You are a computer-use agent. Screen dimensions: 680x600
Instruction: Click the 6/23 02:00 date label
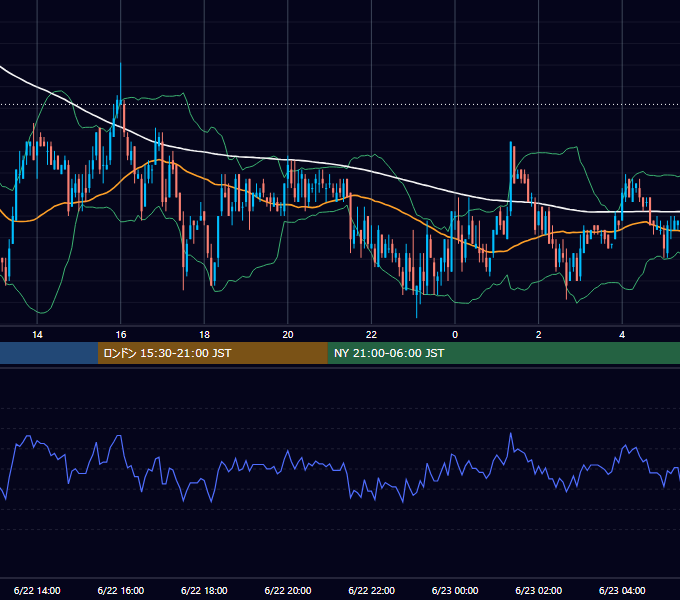pos(539,590)
